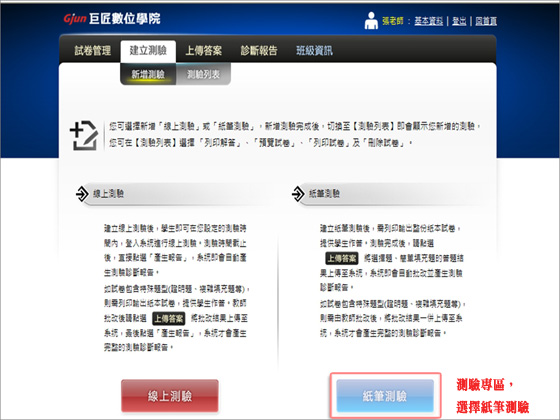Open the 試卷管理 tab
Screen dimensions: 560x420
(92, 51)
